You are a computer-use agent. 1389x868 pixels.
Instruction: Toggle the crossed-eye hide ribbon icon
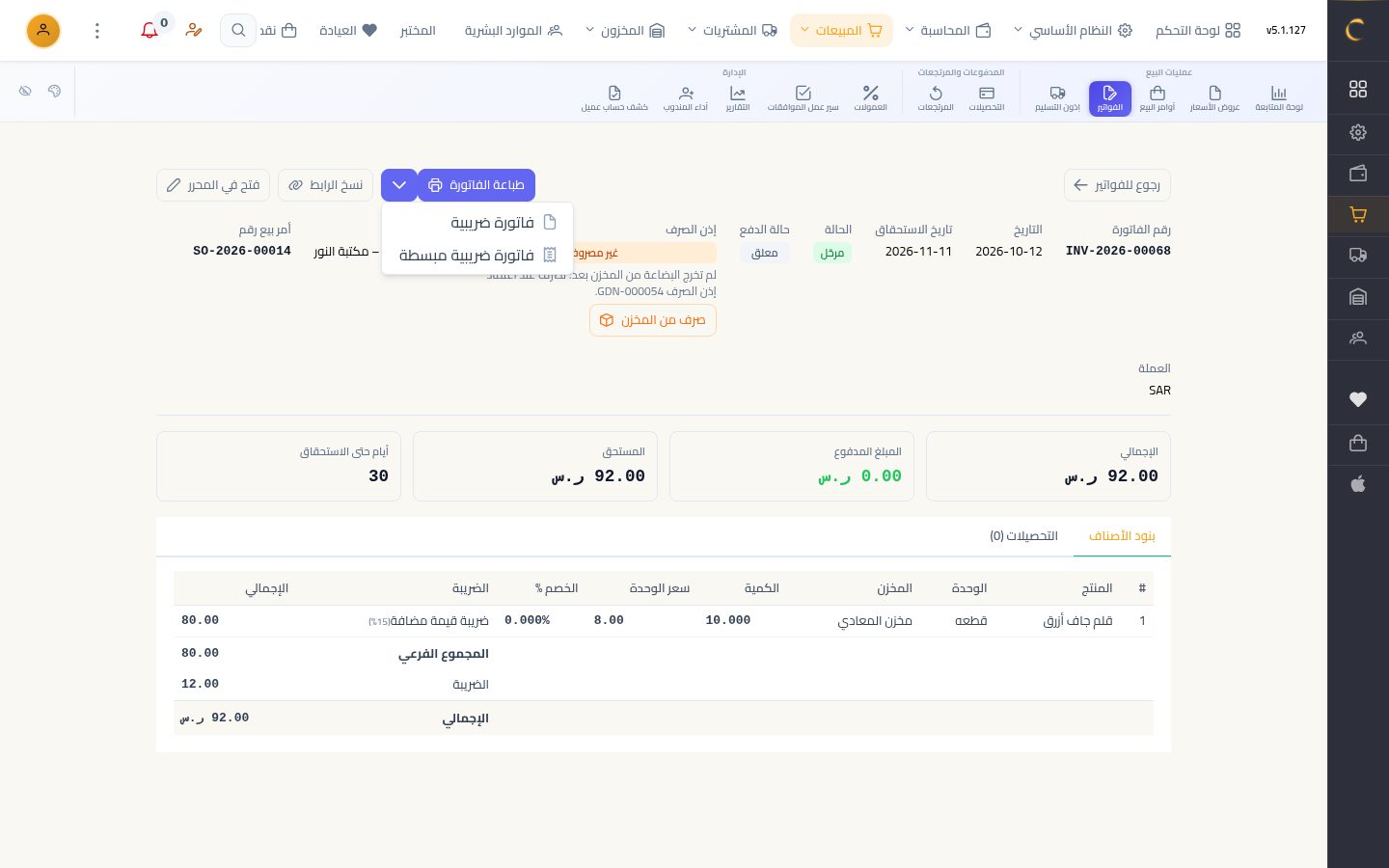[25, 91]
